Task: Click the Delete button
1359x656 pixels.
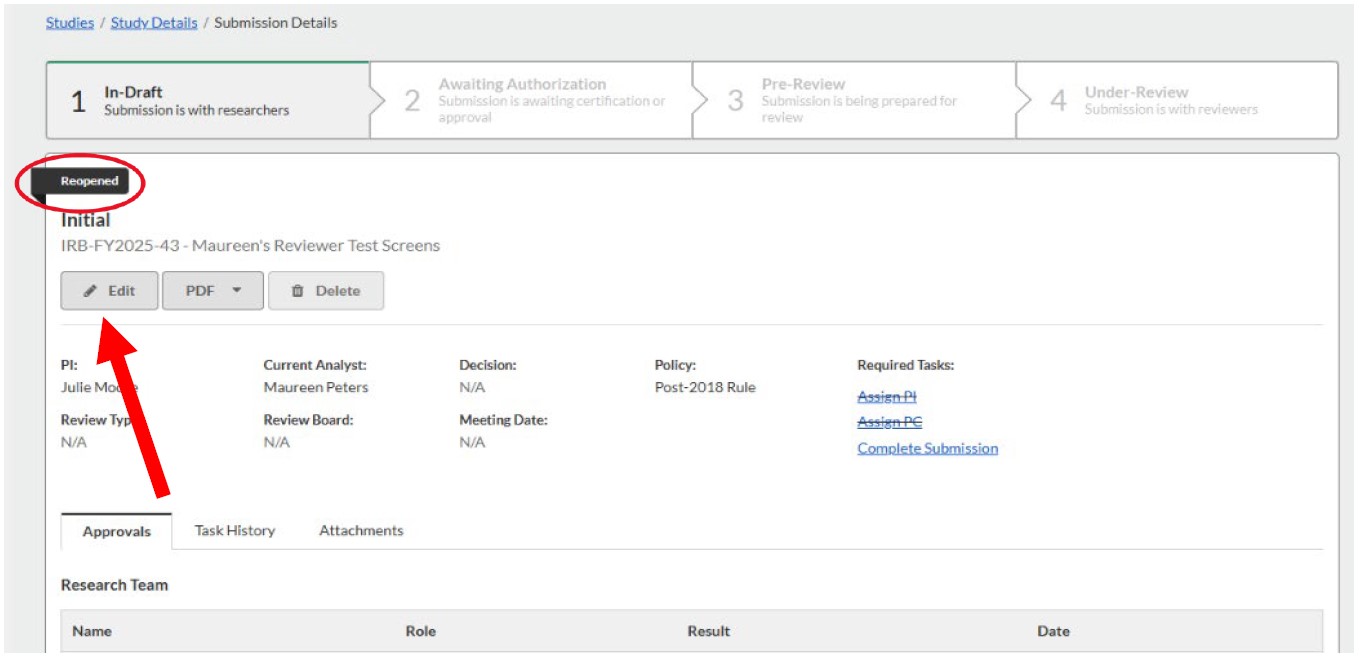Action: [x=326, y=291]
